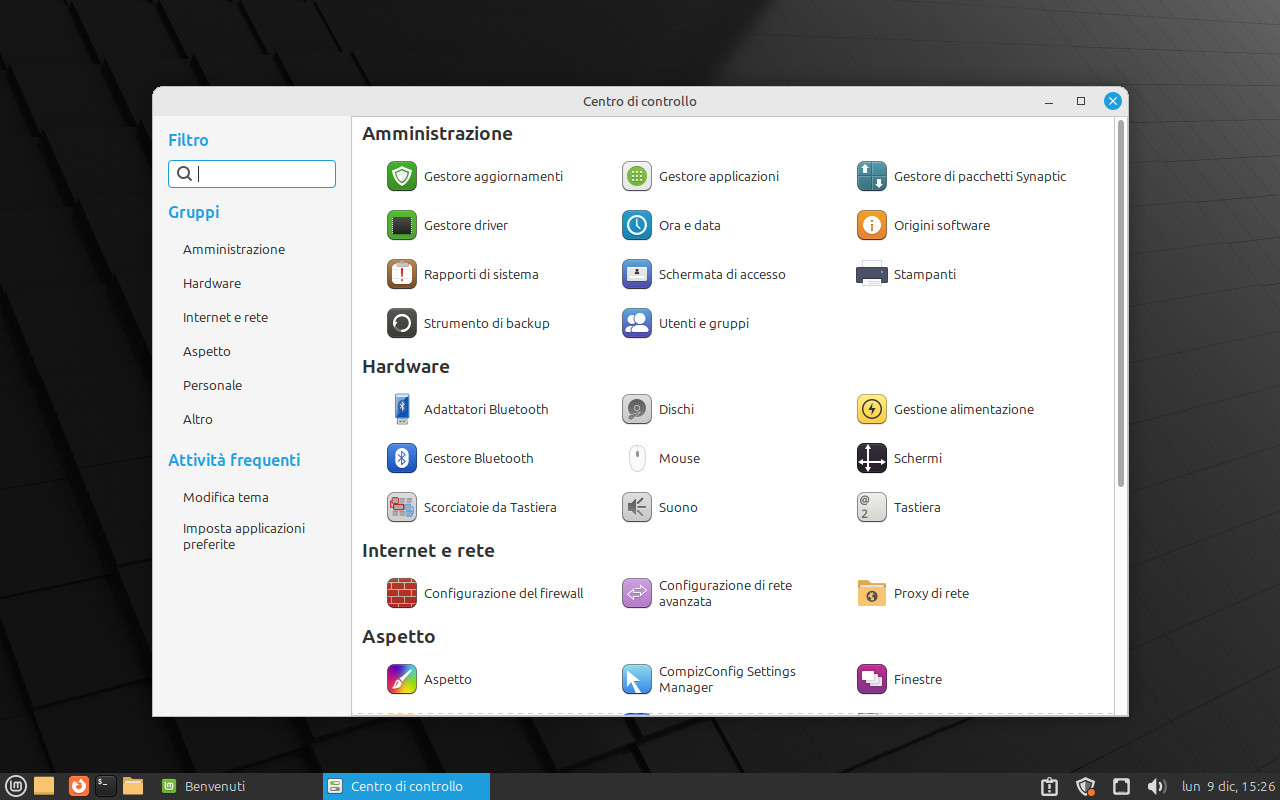Click the Strumento di backup icon
The image size is (1280, 800).
402,323
